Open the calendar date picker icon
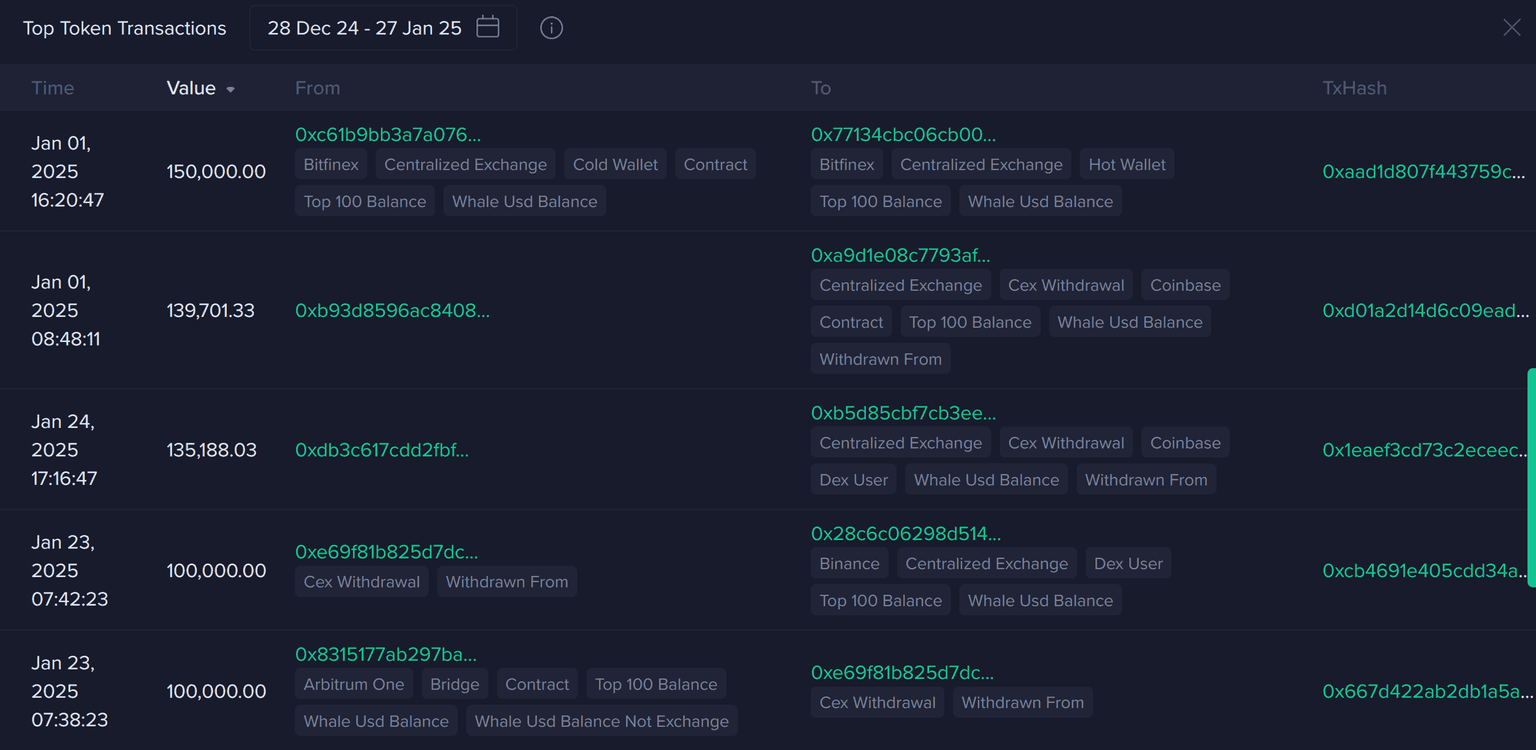Screen dimensions: 1536x750 [488, 28]
